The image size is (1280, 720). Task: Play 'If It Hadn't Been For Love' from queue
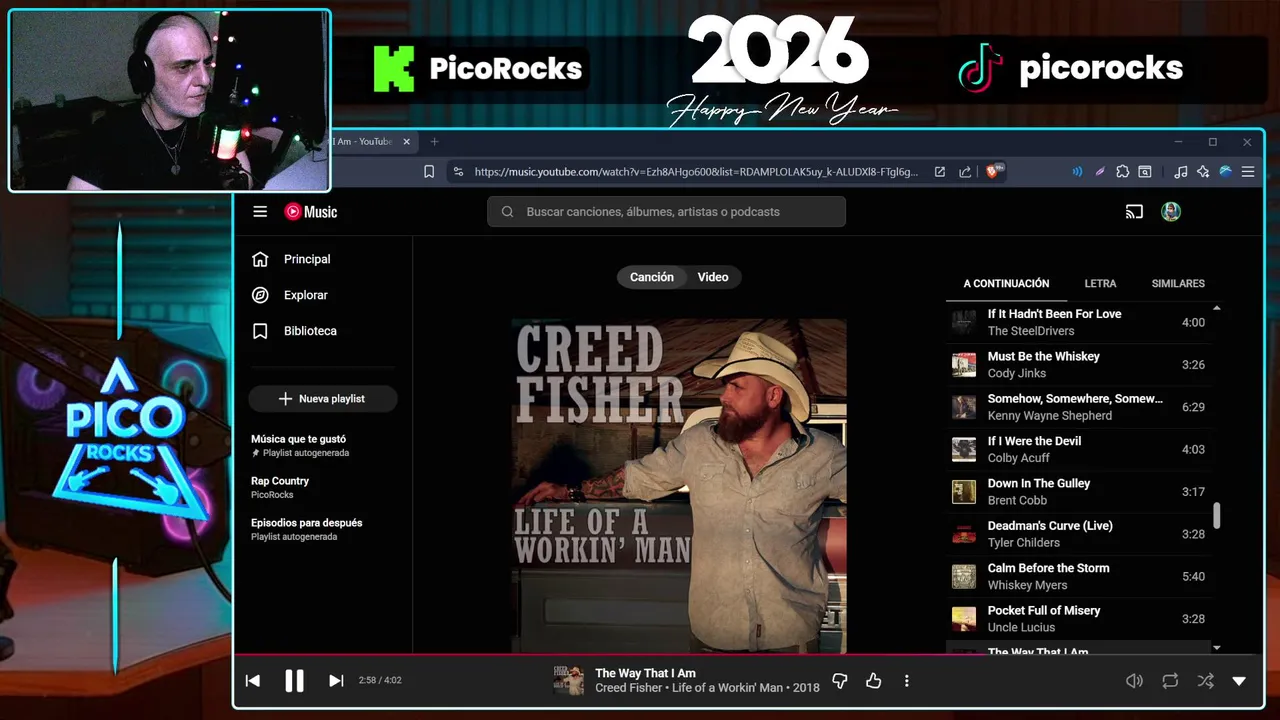tap(1078, 322)
